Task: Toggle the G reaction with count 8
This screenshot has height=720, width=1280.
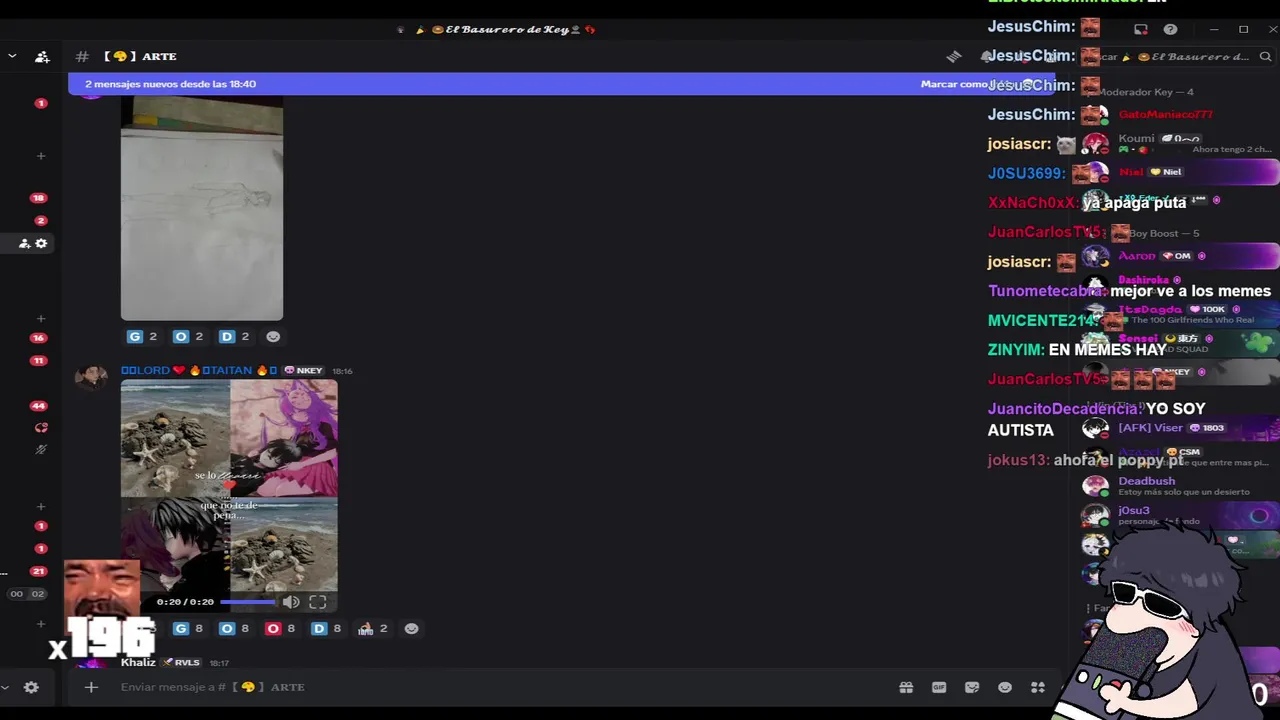Action: pos(187,628)
